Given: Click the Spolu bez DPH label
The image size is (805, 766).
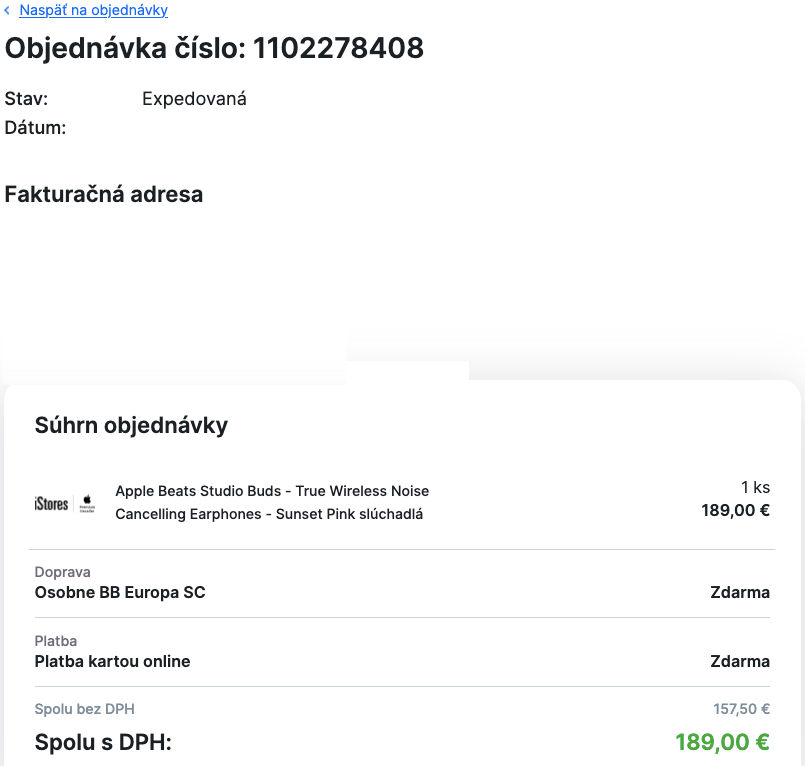Looking at the screenshot, I should point(84,709).
